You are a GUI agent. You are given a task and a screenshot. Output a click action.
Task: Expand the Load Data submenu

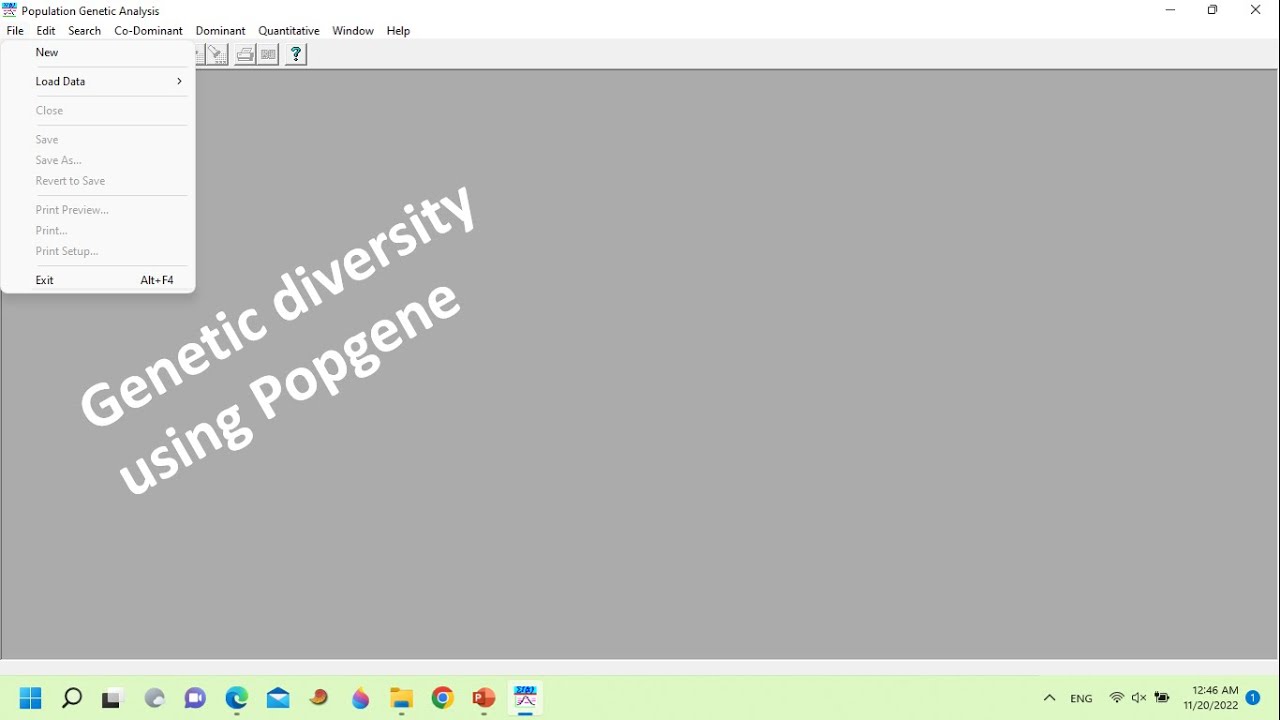98,81
